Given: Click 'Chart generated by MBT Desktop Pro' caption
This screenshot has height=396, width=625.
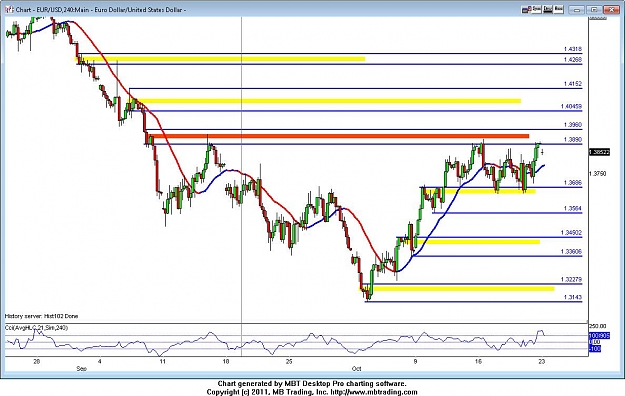Looking at the screenshot, I should pos(281,384).
